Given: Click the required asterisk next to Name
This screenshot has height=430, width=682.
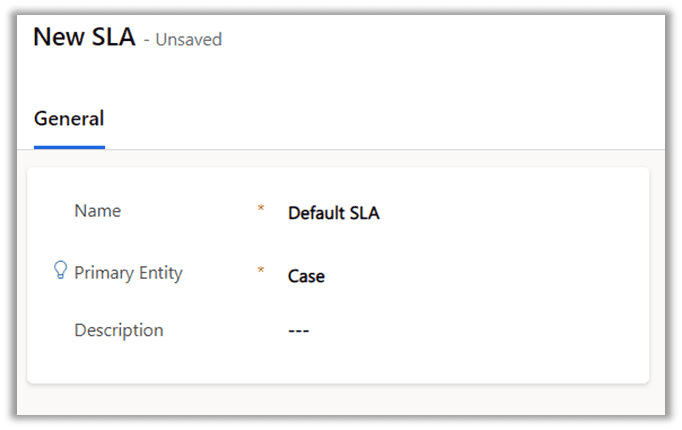Looking at the screenshot, I should click(261, 208).
